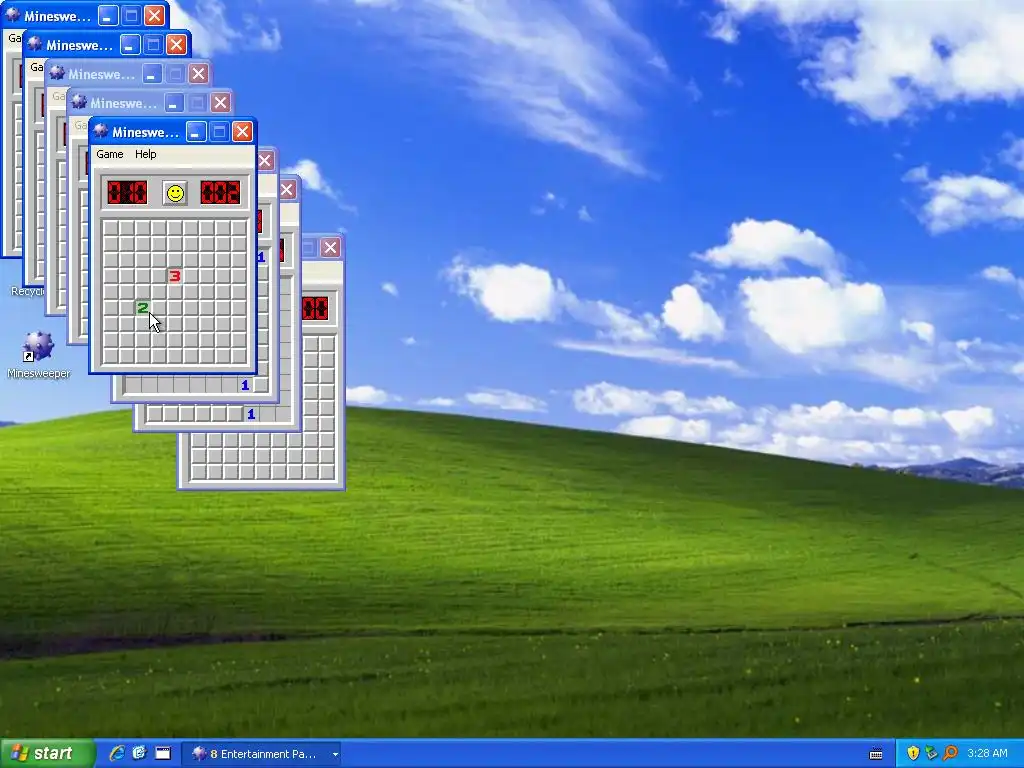Close the third Minesweeper window from the top-left
Screen dimensions: 1024x768
pos(199,74)
